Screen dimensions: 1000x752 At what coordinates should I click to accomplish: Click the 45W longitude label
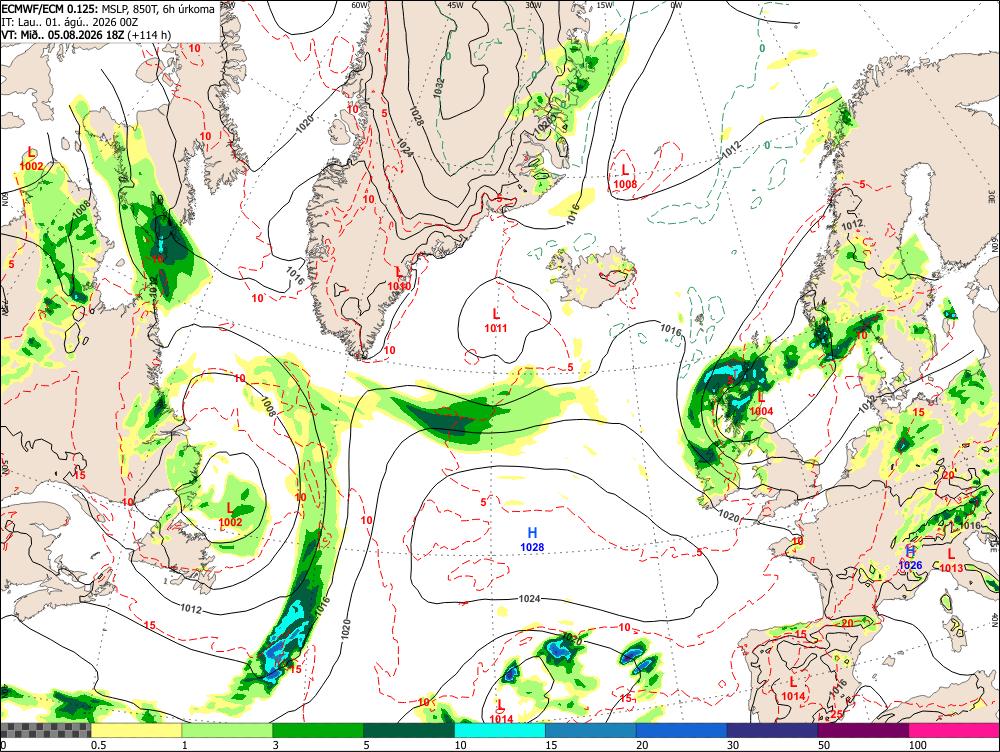pos(455,4)
